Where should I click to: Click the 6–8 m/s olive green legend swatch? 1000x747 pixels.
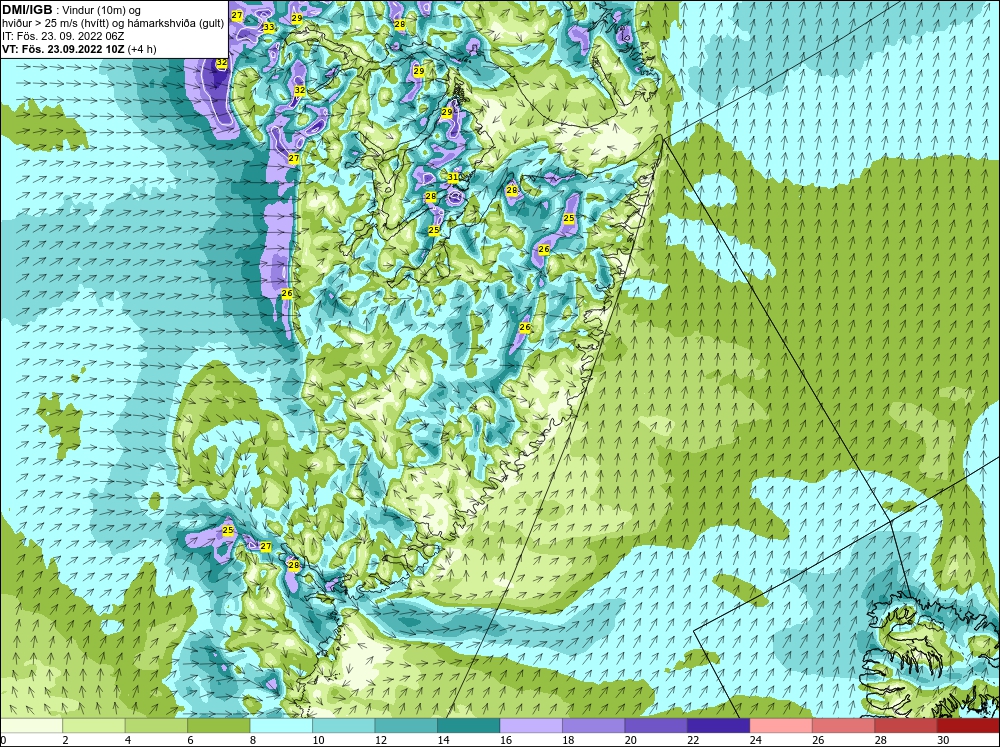219,725
